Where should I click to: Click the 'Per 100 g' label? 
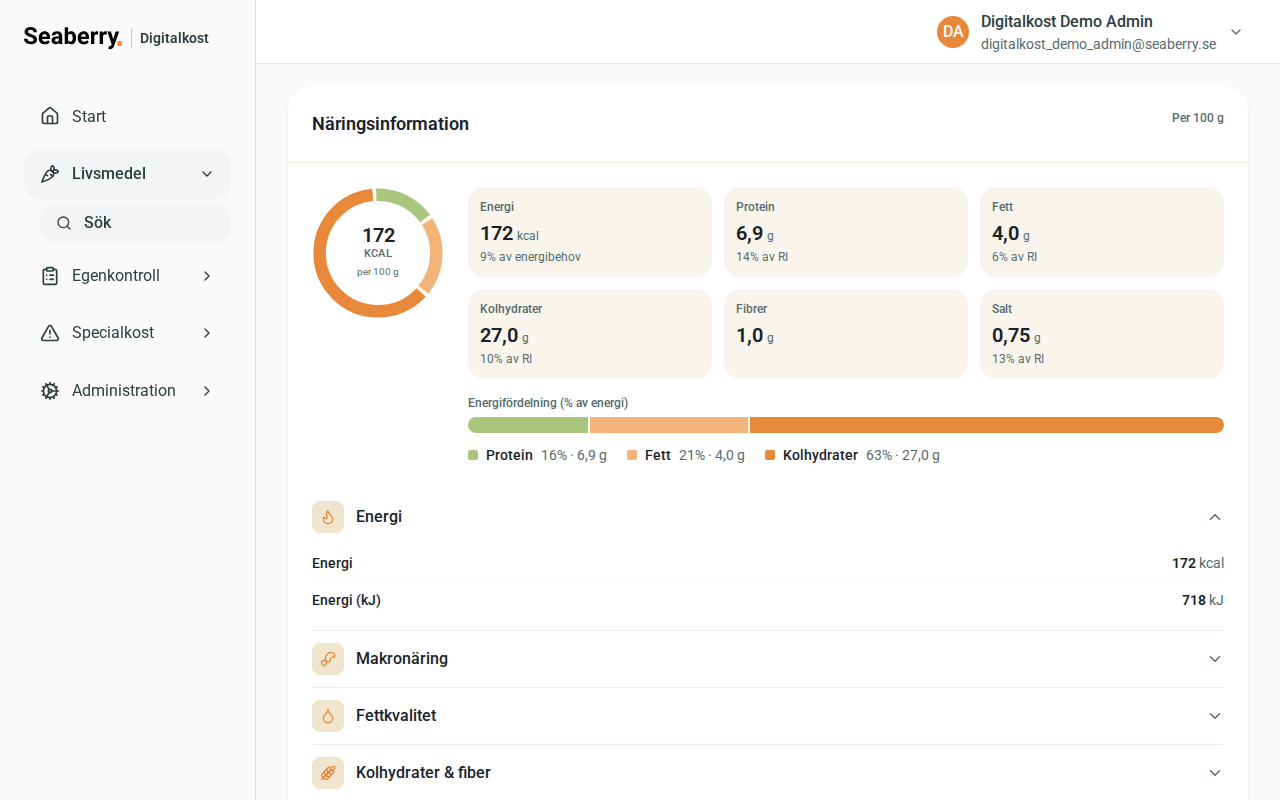click(x=1198, y=118)
